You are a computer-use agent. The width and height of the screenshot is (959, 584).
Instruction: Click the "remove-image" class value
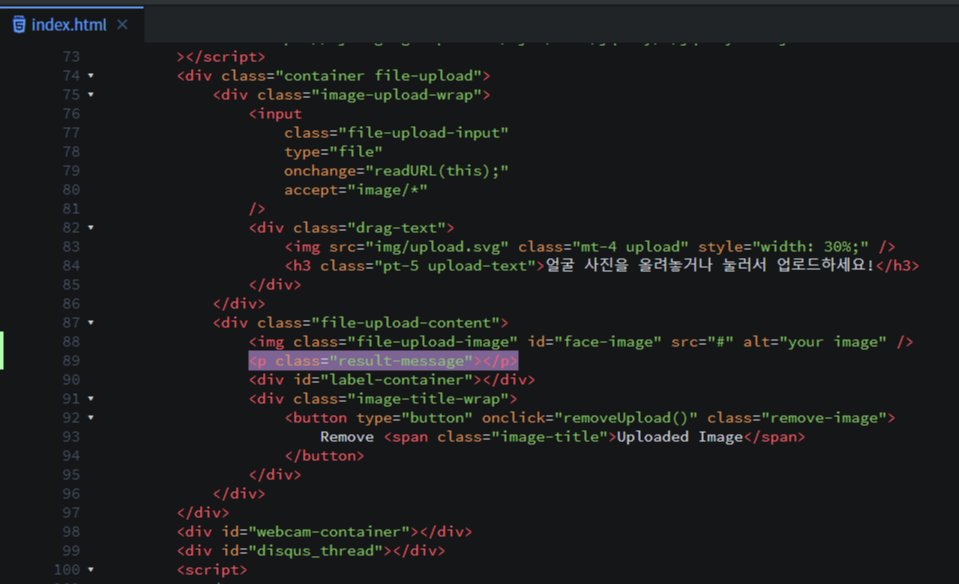click(824, 418)
